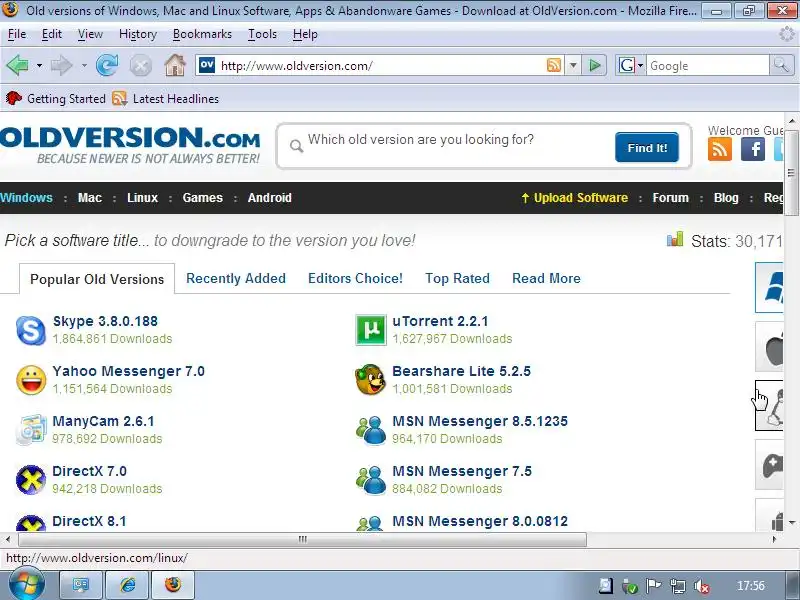Switch to the Recently Added tab
The width and height of the screenshot is (800, 600).
tap(236, 279)
